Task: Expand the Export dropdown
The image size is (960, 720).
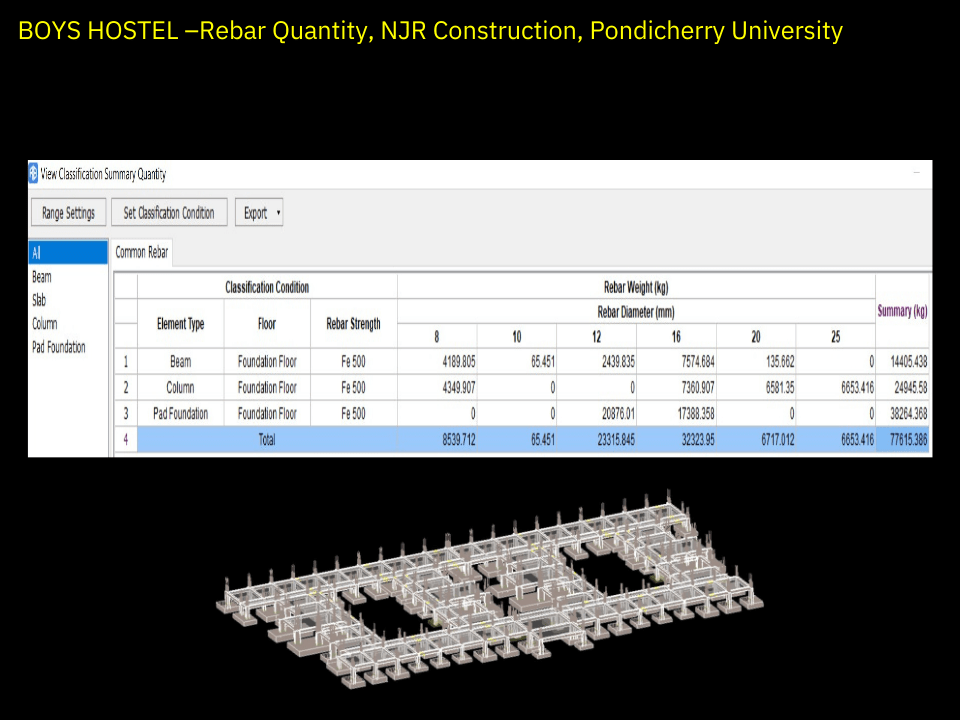Action: click(259, 212)
